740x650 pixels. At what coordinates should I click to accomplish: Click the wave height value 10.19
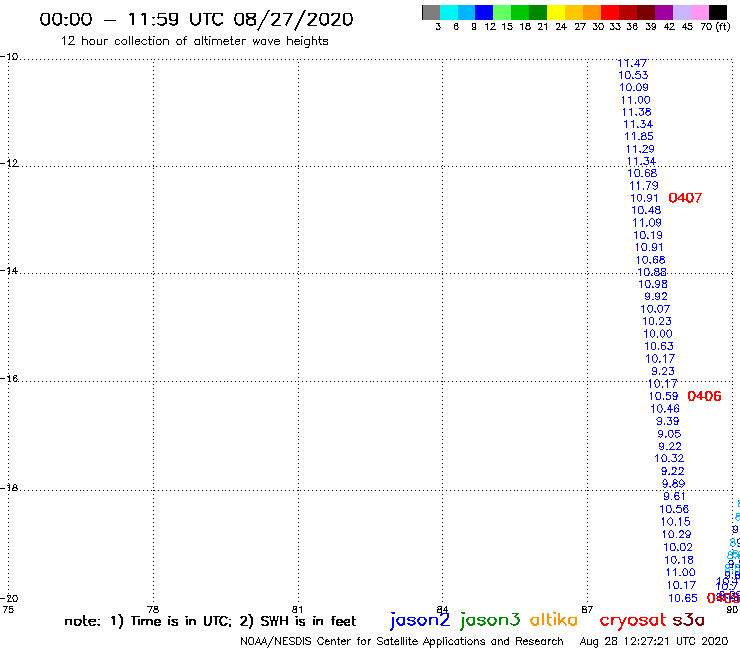(x=648, y=235)
